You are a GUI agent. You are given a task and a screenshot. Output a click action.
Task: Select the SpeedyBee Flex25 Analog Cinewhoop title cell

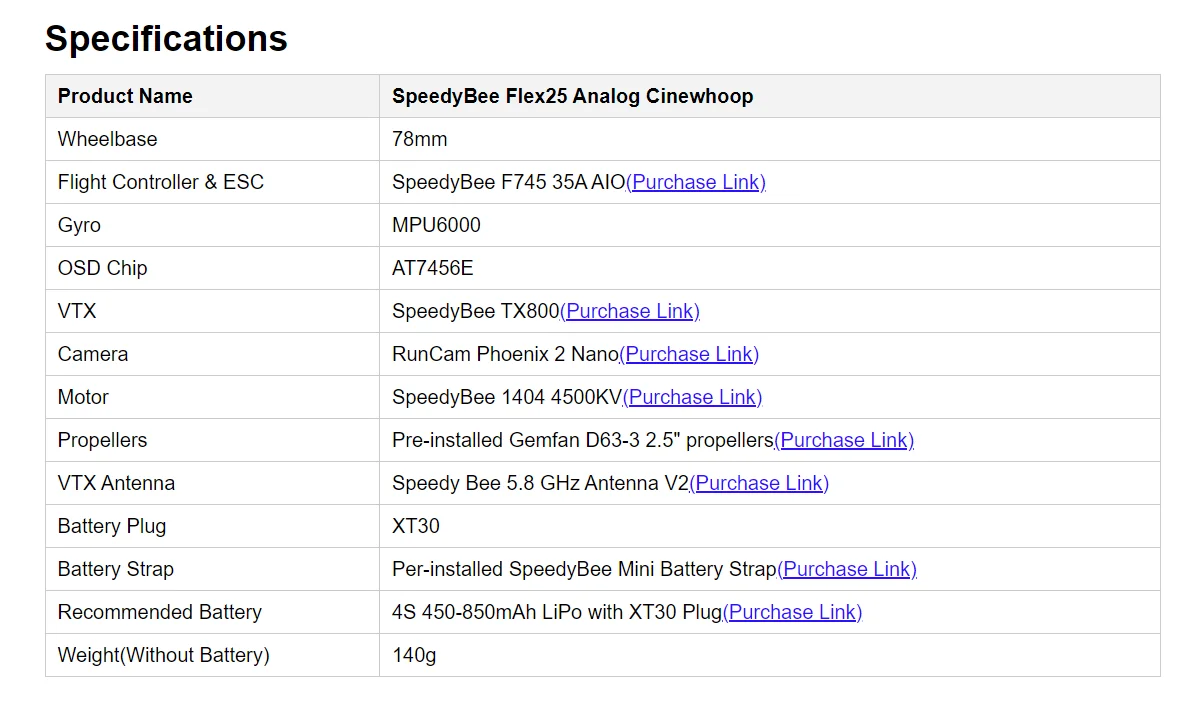(x=572, y=96)
